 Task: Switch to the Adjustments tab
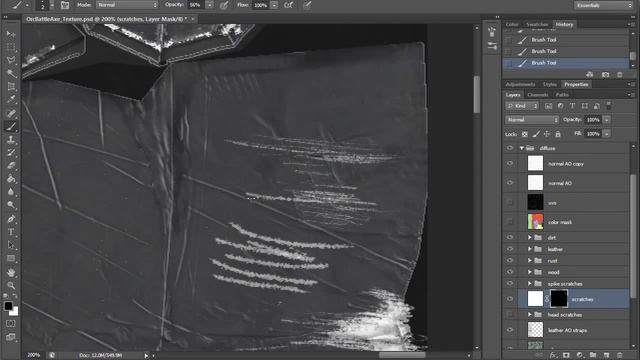[520, 84]
